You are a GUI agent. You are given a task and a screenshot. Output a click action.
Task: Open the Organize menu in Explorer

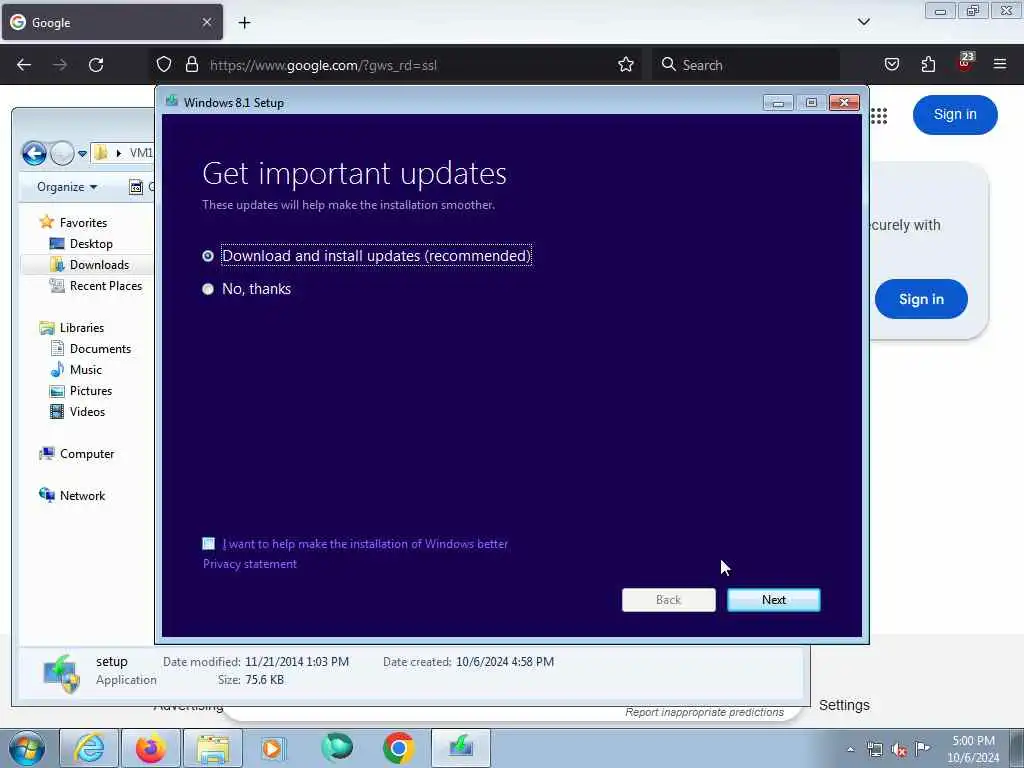tap(67, 187)
